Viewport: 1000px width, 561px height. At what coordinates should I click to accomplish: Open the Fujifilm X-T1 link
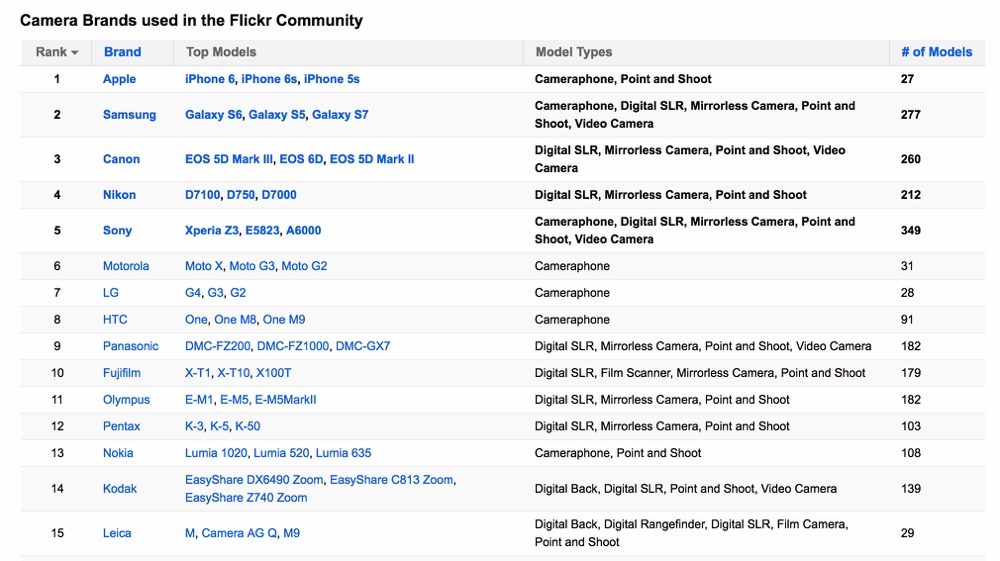coord(198,374)
